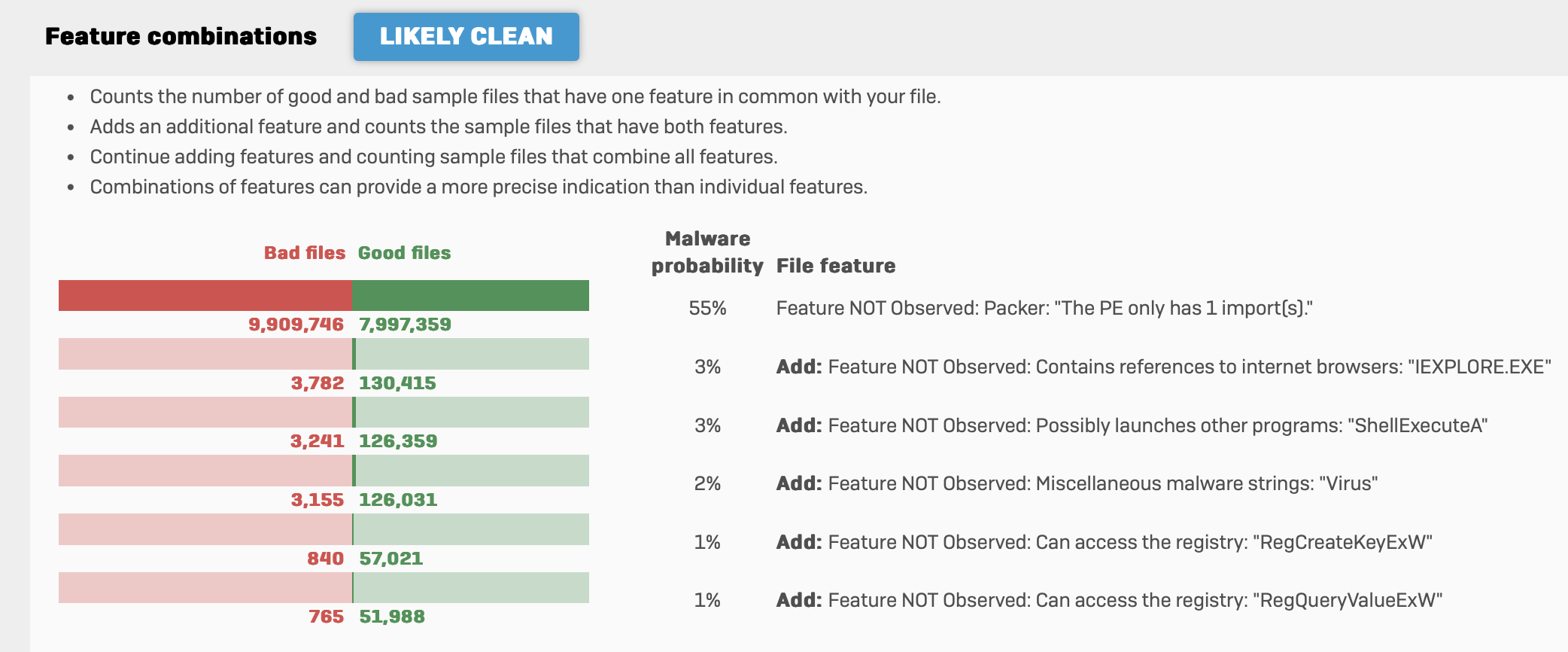Click the 9,909,746 bad files count
The image size is (1568, 652).
(x=296, y=324)
